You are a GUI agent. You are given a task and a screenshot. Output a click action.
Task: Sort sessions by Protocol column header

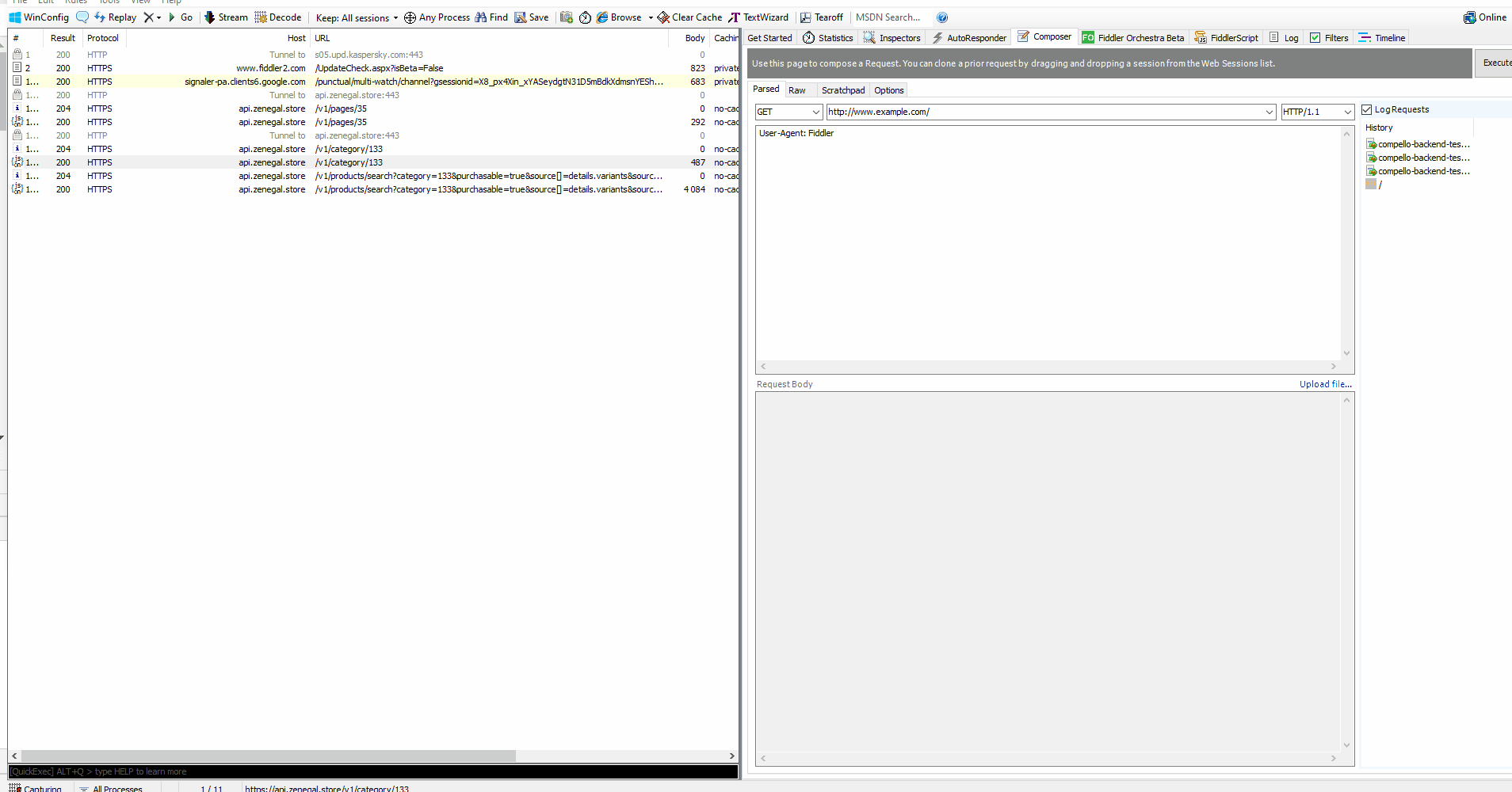click(103, 38)
